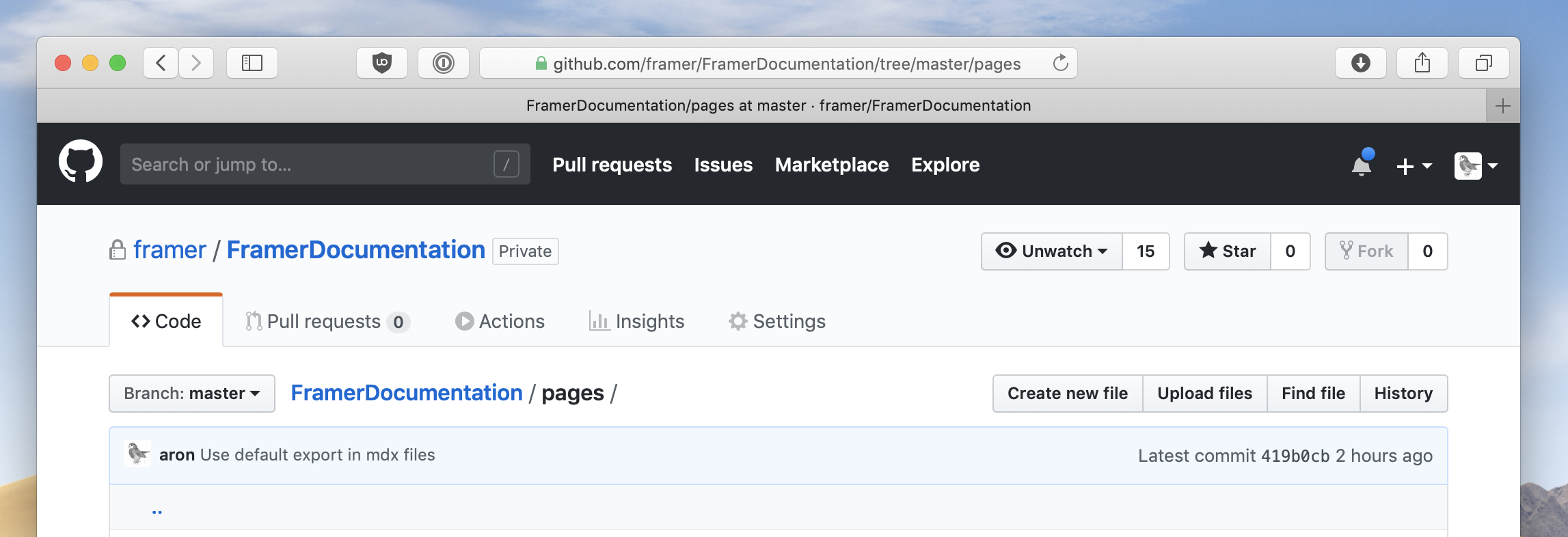
Task: Open the Settings repository tab
Action: (777, 321)
